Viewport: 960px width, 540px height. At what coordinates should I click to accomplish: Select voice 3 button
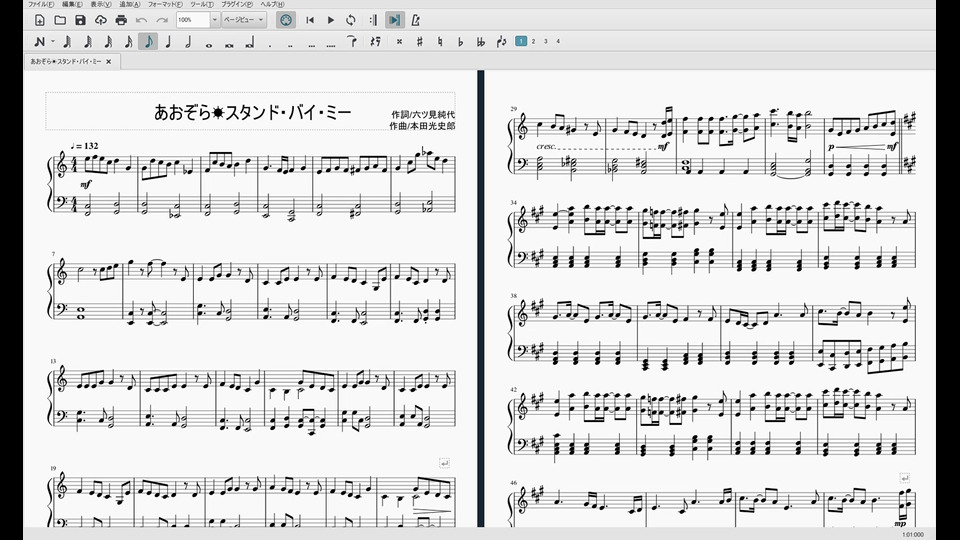point(546,41)
